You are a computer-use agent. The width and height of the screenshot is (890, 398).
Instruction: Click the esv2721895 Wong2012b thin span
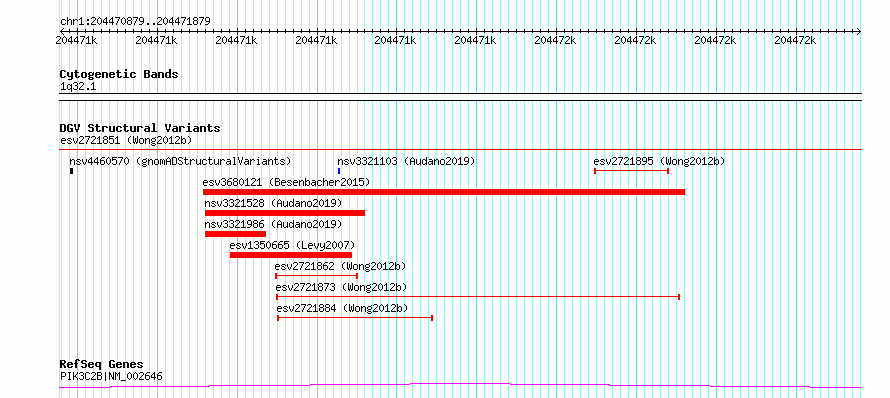(631, 171)
